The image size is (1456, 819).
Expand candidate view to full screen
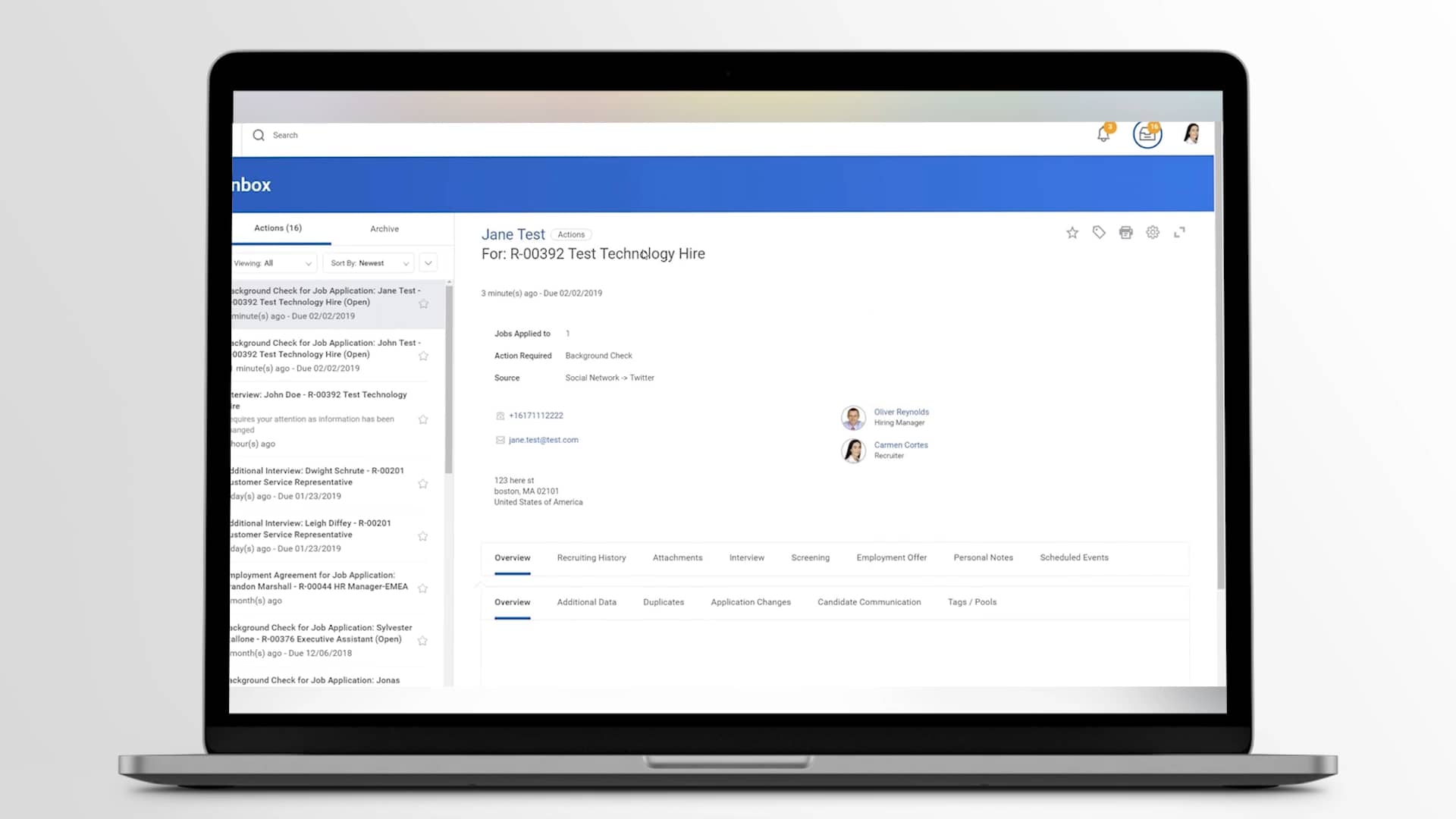pos(1180,232)
